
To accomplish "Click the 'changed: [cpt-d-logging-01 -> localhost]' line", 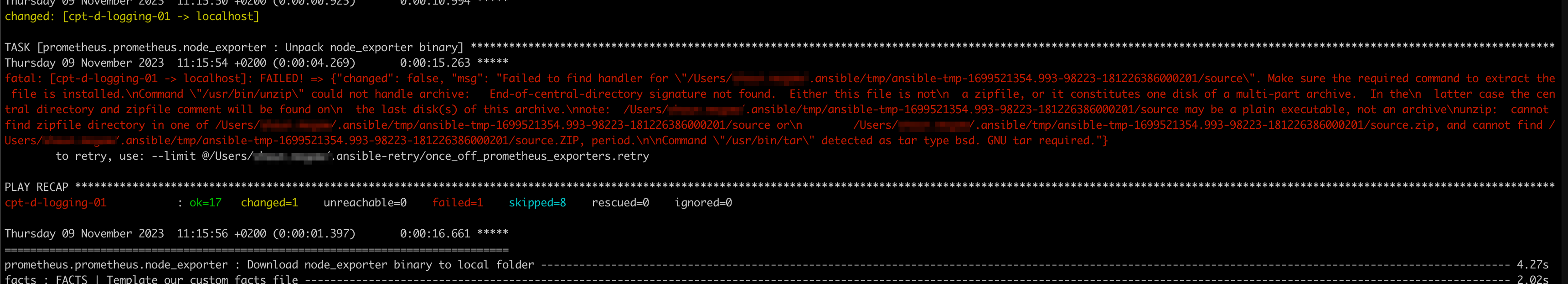I will click(132, 16).
